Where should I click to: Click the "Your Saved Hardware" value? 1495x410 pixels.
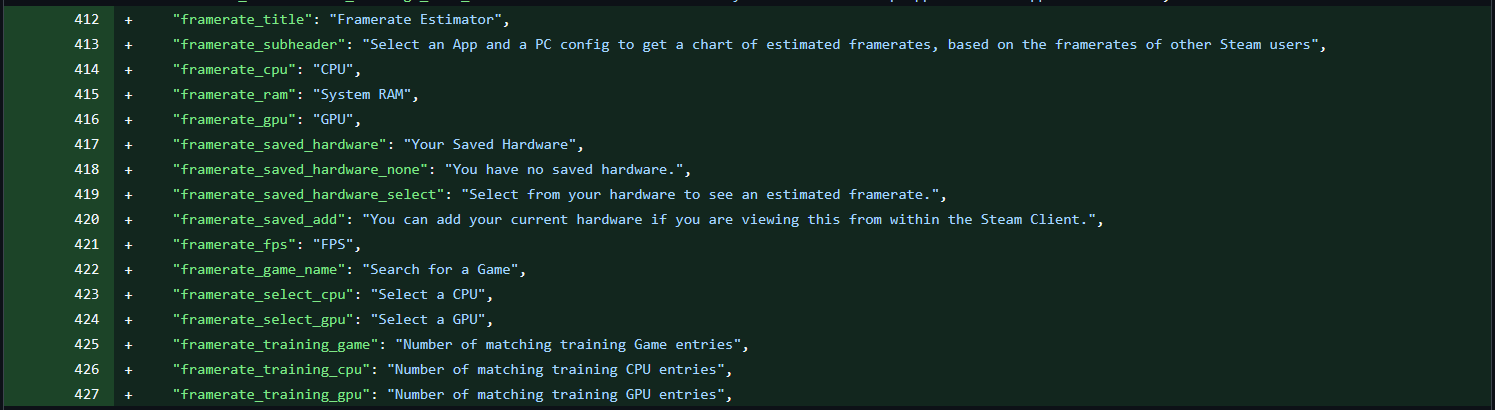[x=486, y=145]
